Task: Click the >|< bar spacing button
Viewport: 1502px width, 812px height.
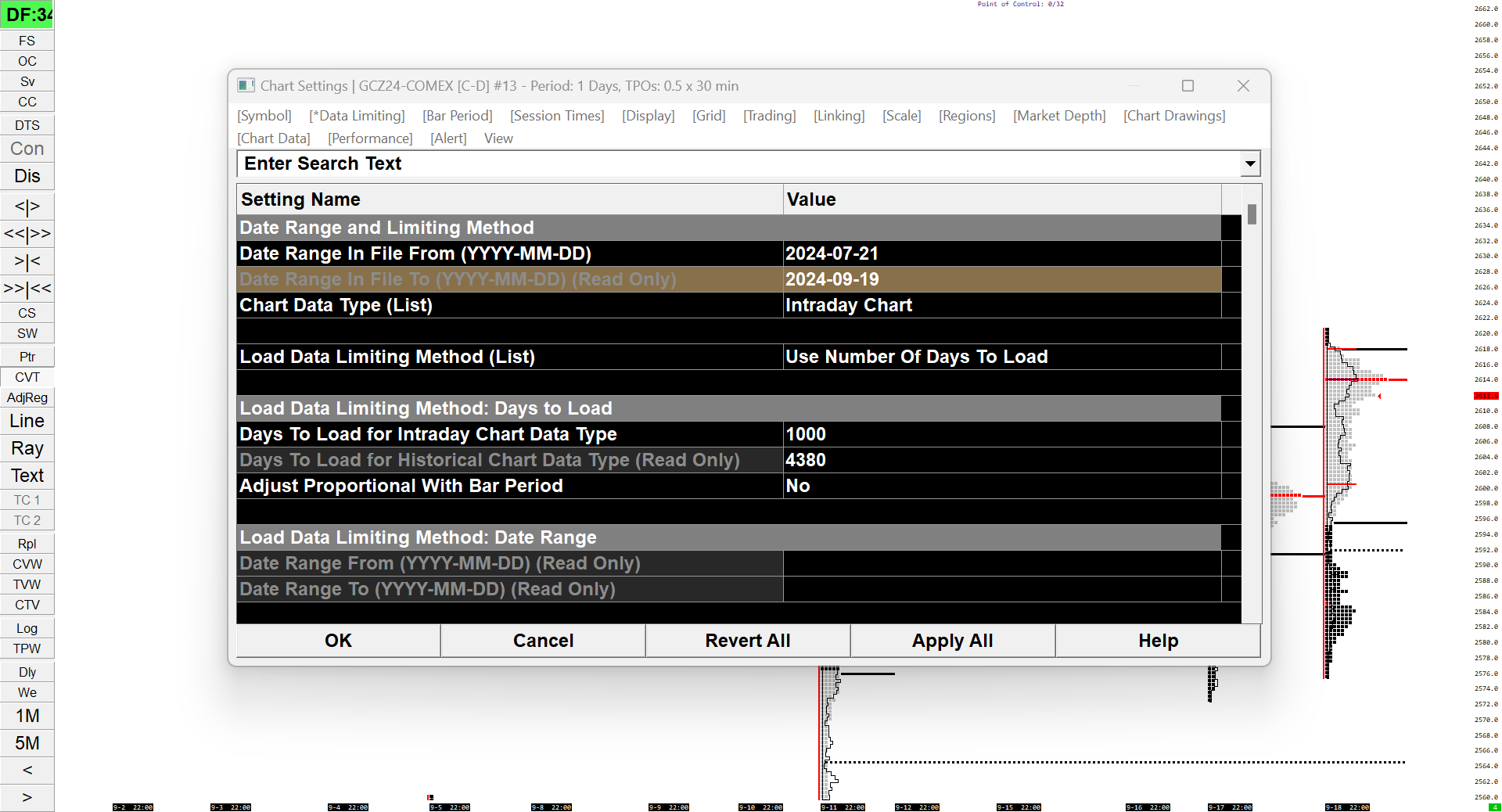Action: tap(27, 261)
